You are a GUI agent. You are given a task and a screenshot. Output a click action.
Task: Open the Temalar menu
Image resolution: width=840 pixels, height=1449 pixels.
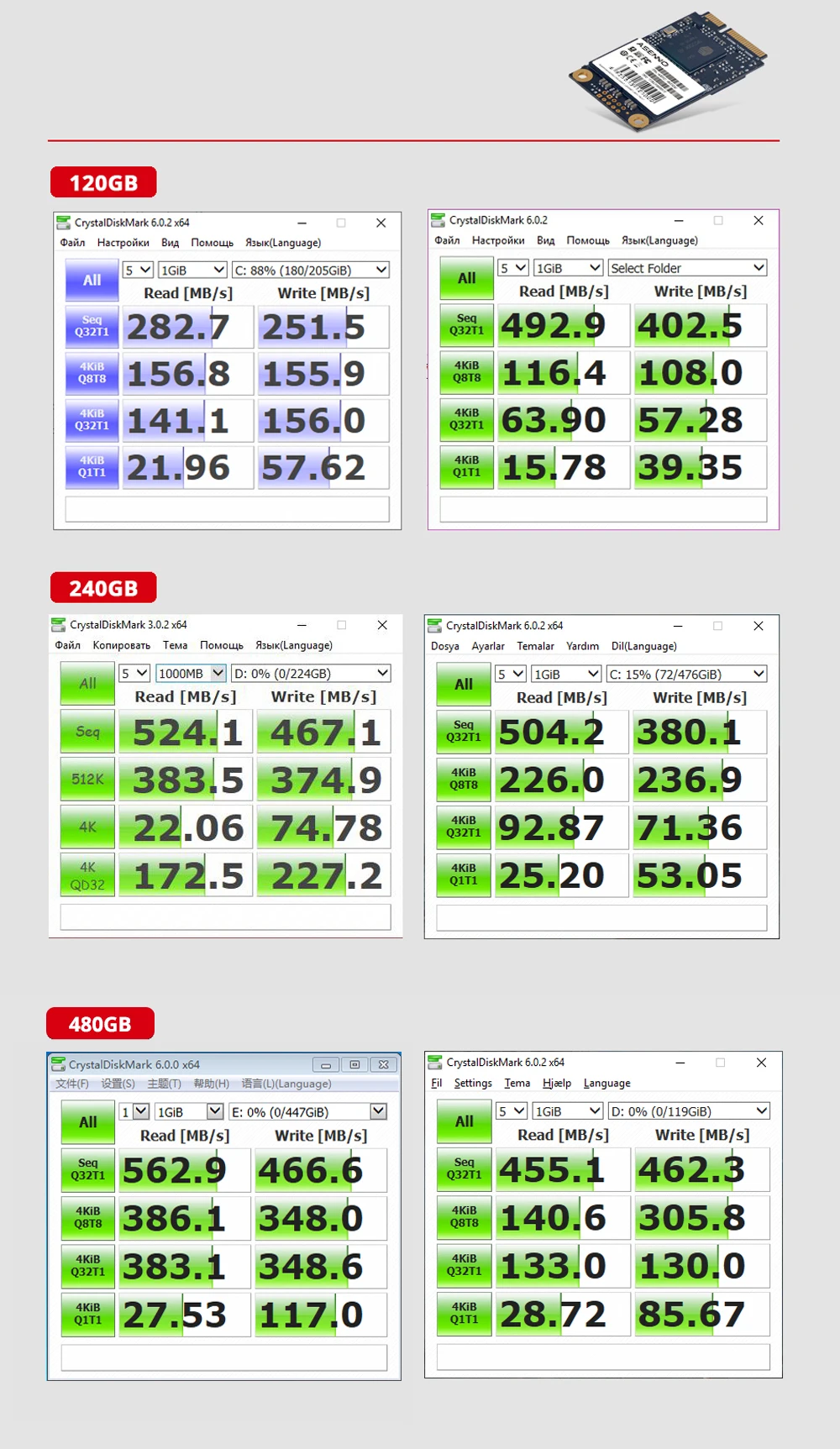(x=535, y=646)
